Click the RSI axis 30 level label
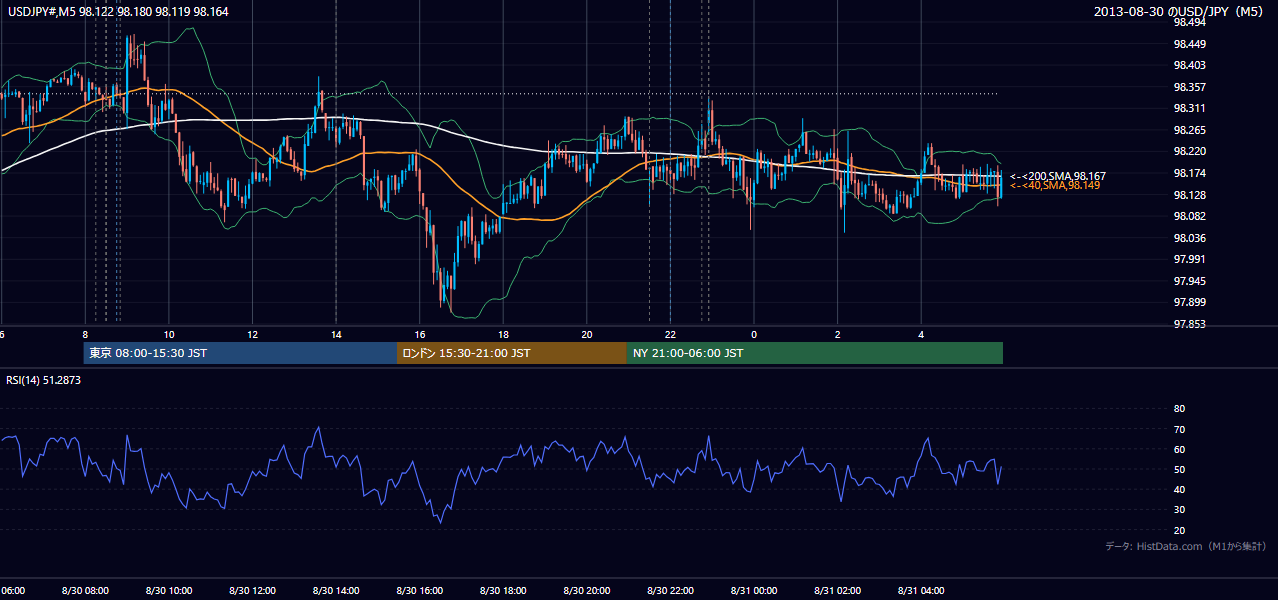This screenshot has height=600, width=1278. click(x=1179, y=510)
